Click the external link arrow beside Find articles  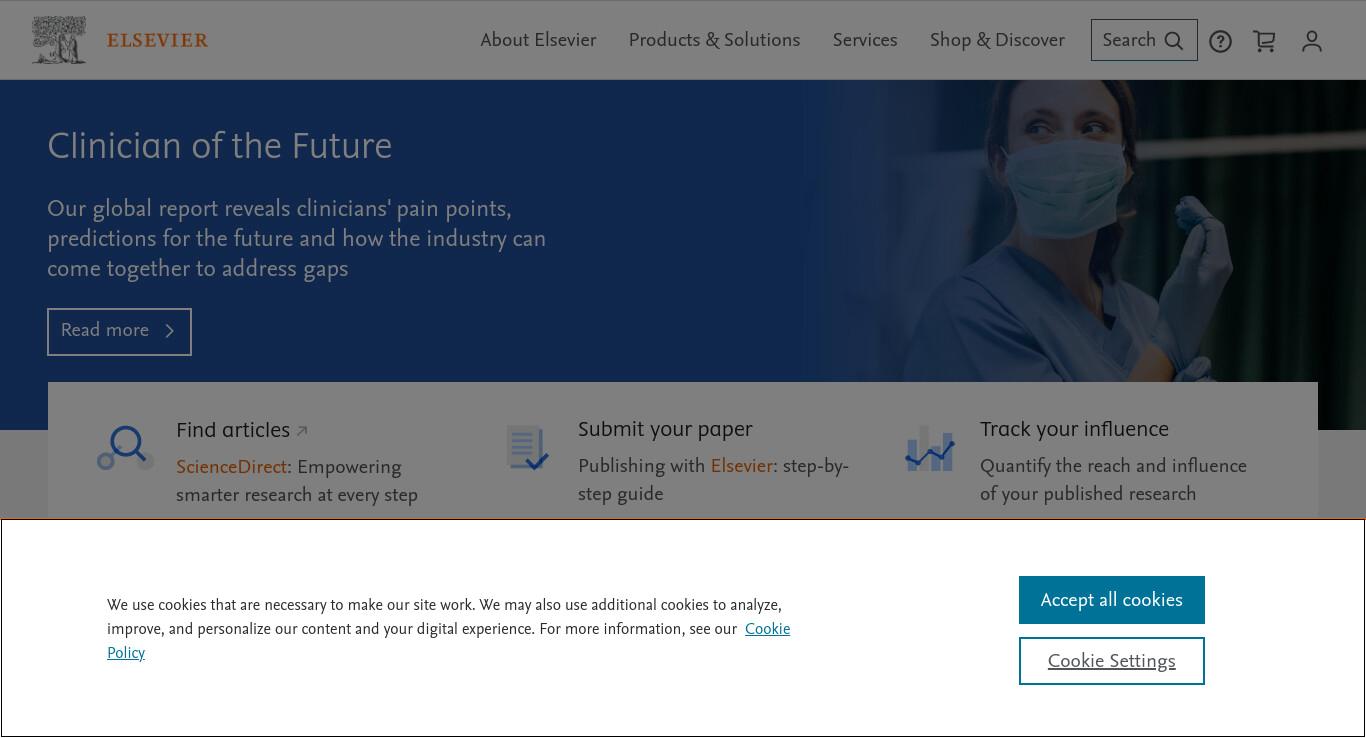pos(302,431)
